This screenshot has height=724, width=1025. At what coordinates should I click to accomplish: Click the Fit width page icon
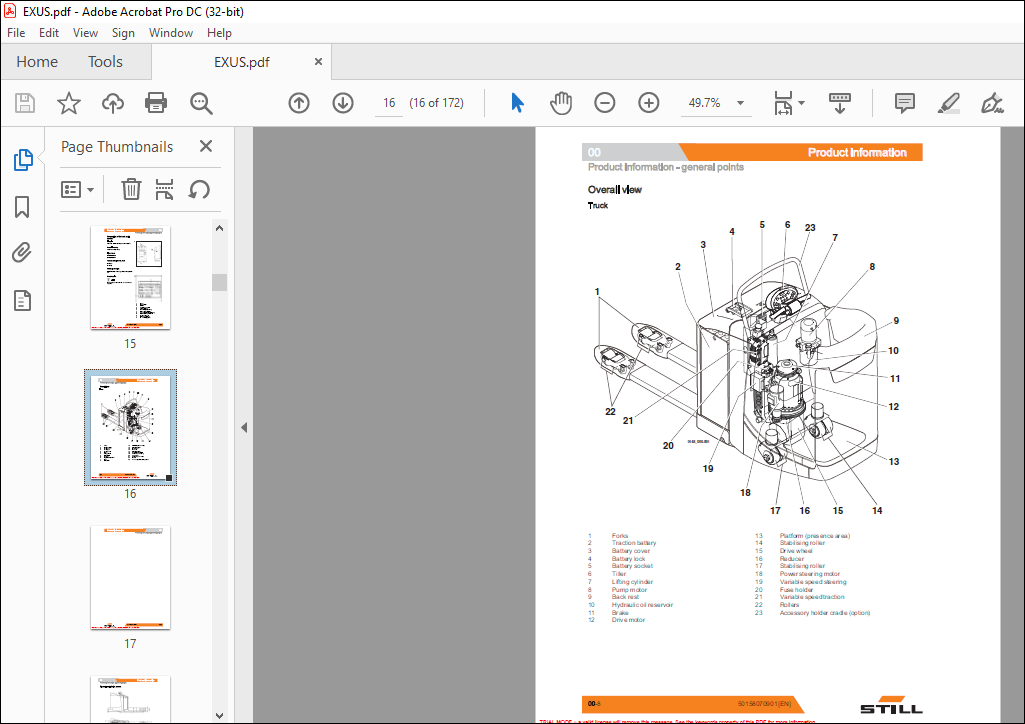point(782,103)
